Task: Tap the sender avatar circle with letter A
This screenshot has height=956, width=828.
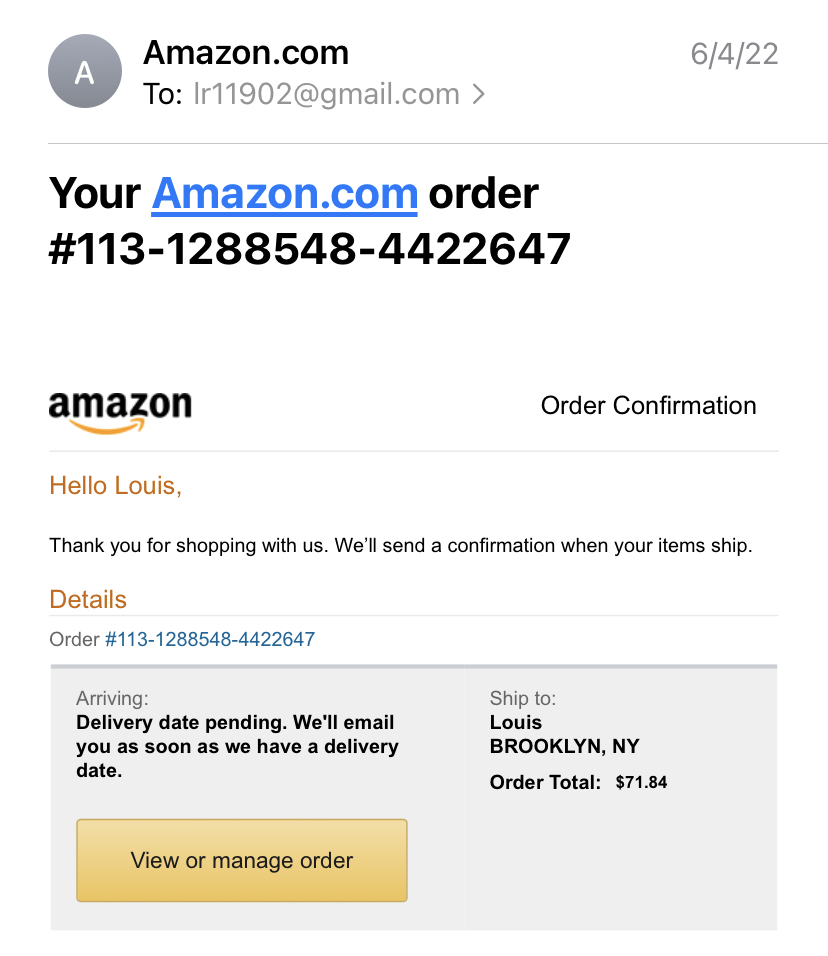Action: pyautogui.click(x=85, y=73)
